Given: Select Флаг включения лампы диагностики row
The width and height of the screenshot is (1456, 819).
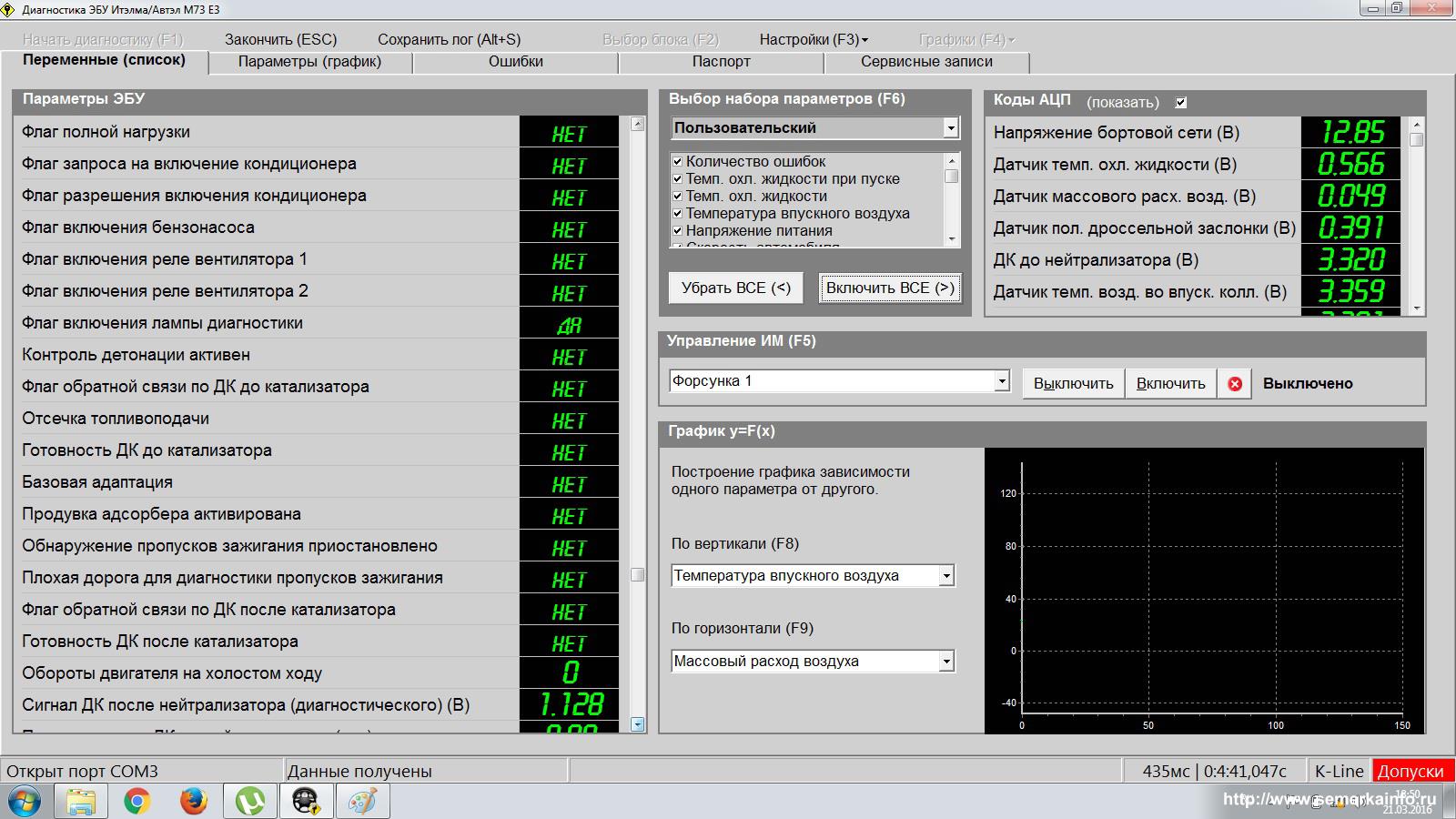Looking at the screenshot, I should coord(316,323).
